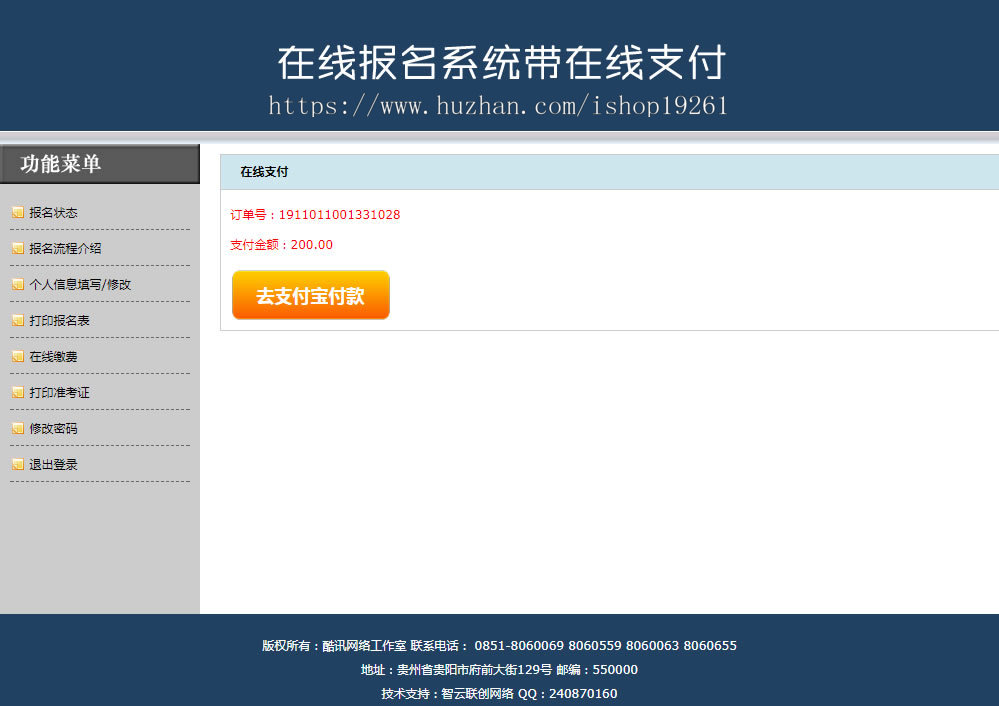Click the icon beside 打印准考证
Viewport: 999px width, 706px height.
(x=18, y=393)
